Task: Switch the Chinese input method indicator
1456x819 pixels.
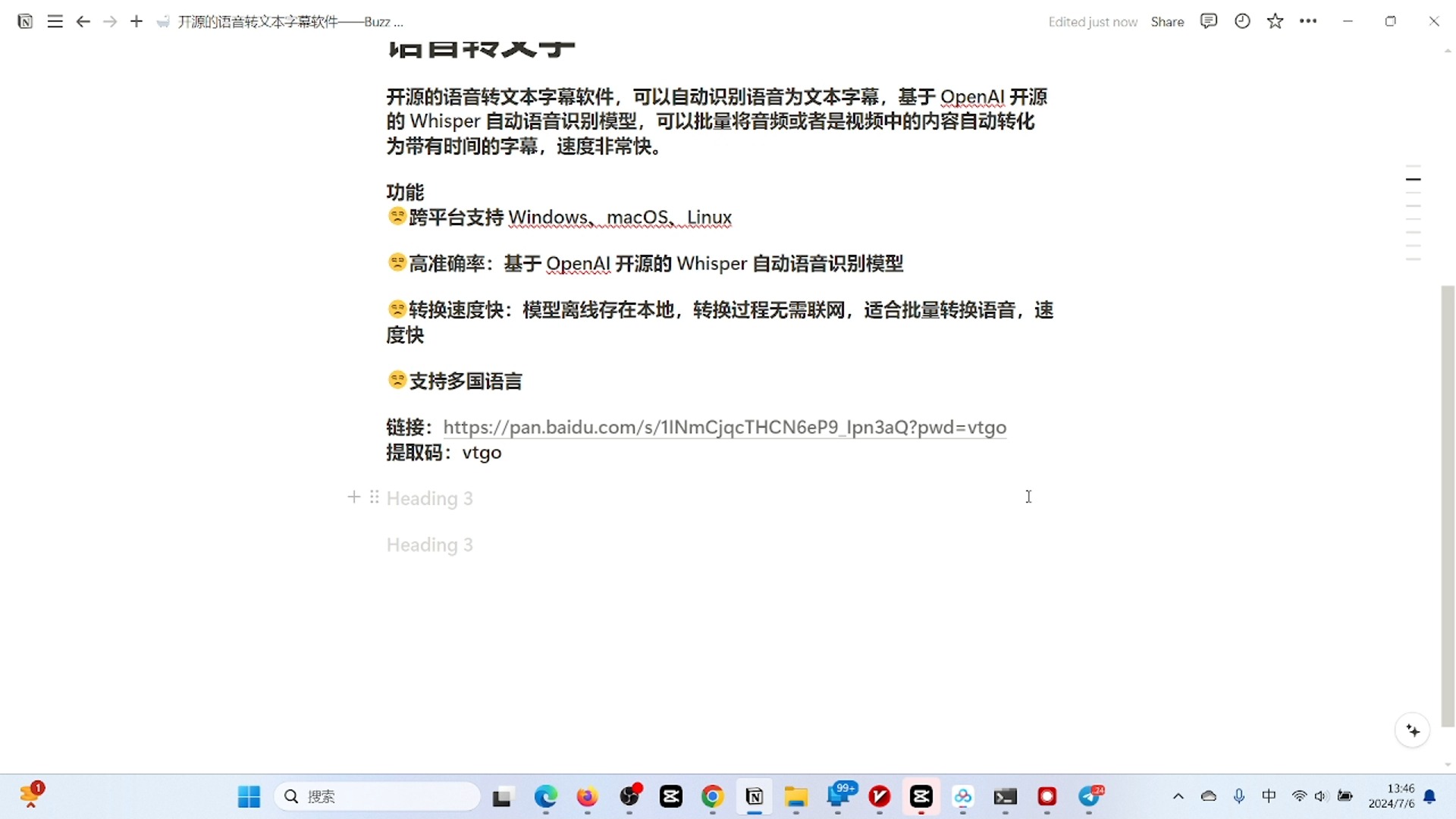Action: (1269, 796)
